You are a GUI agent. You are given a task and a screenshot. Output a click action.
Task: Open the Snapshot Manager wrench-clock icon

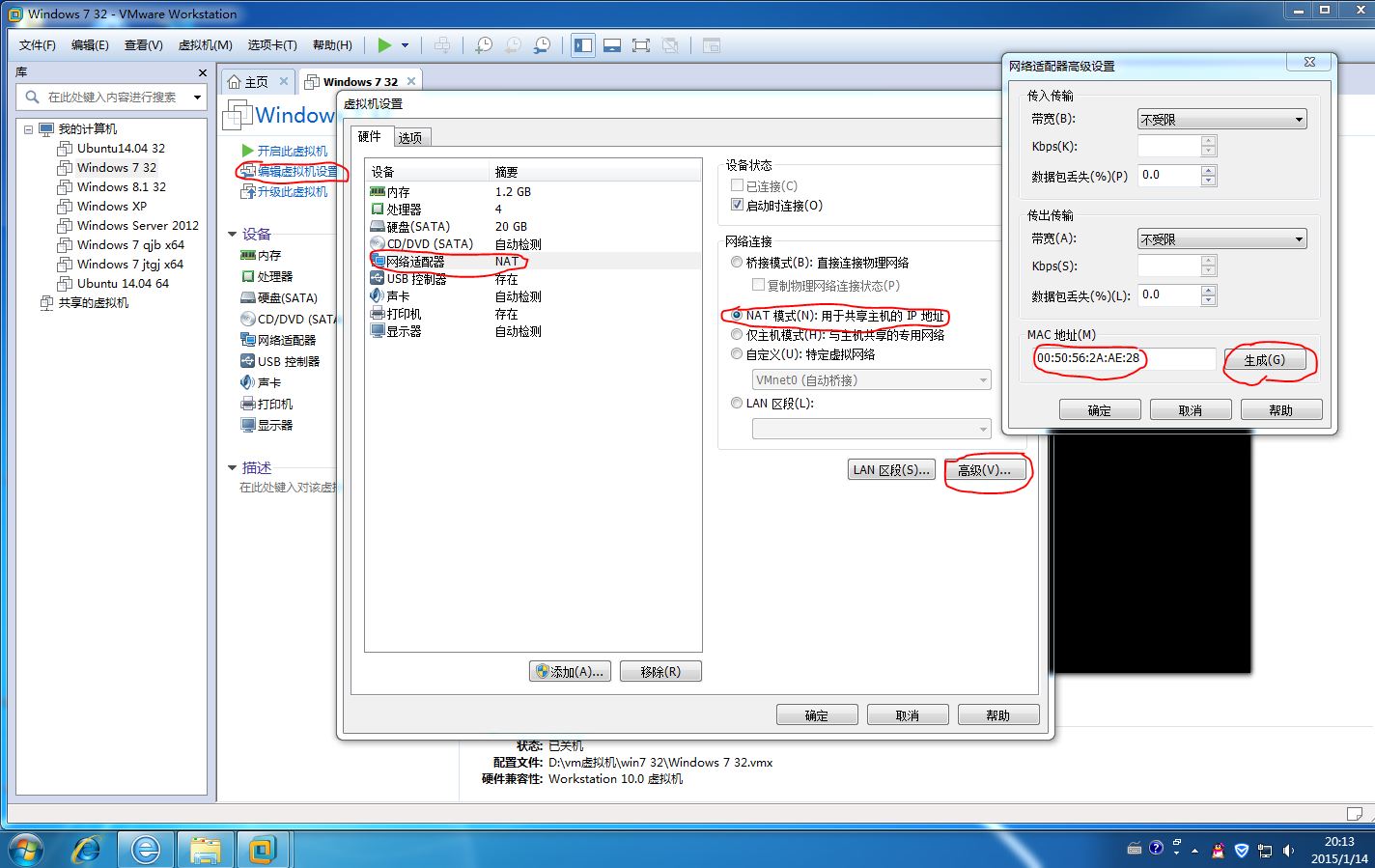[x=543, y=45]
